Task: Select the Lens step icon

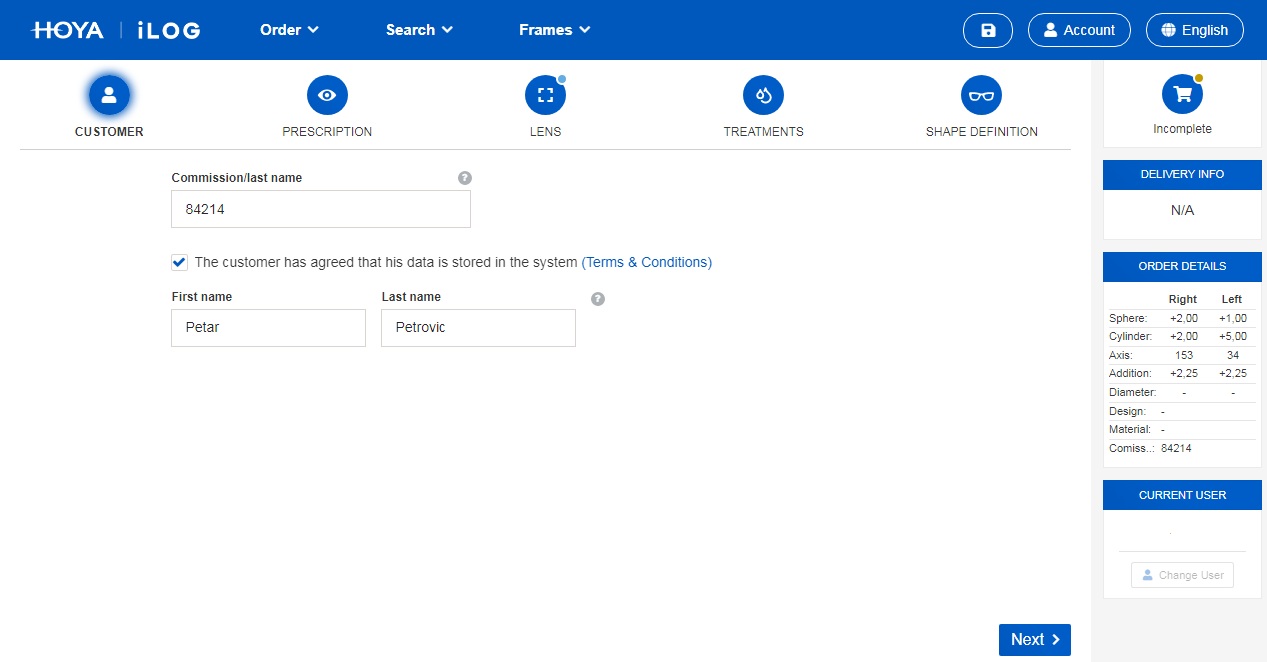Action: [545, 95]
